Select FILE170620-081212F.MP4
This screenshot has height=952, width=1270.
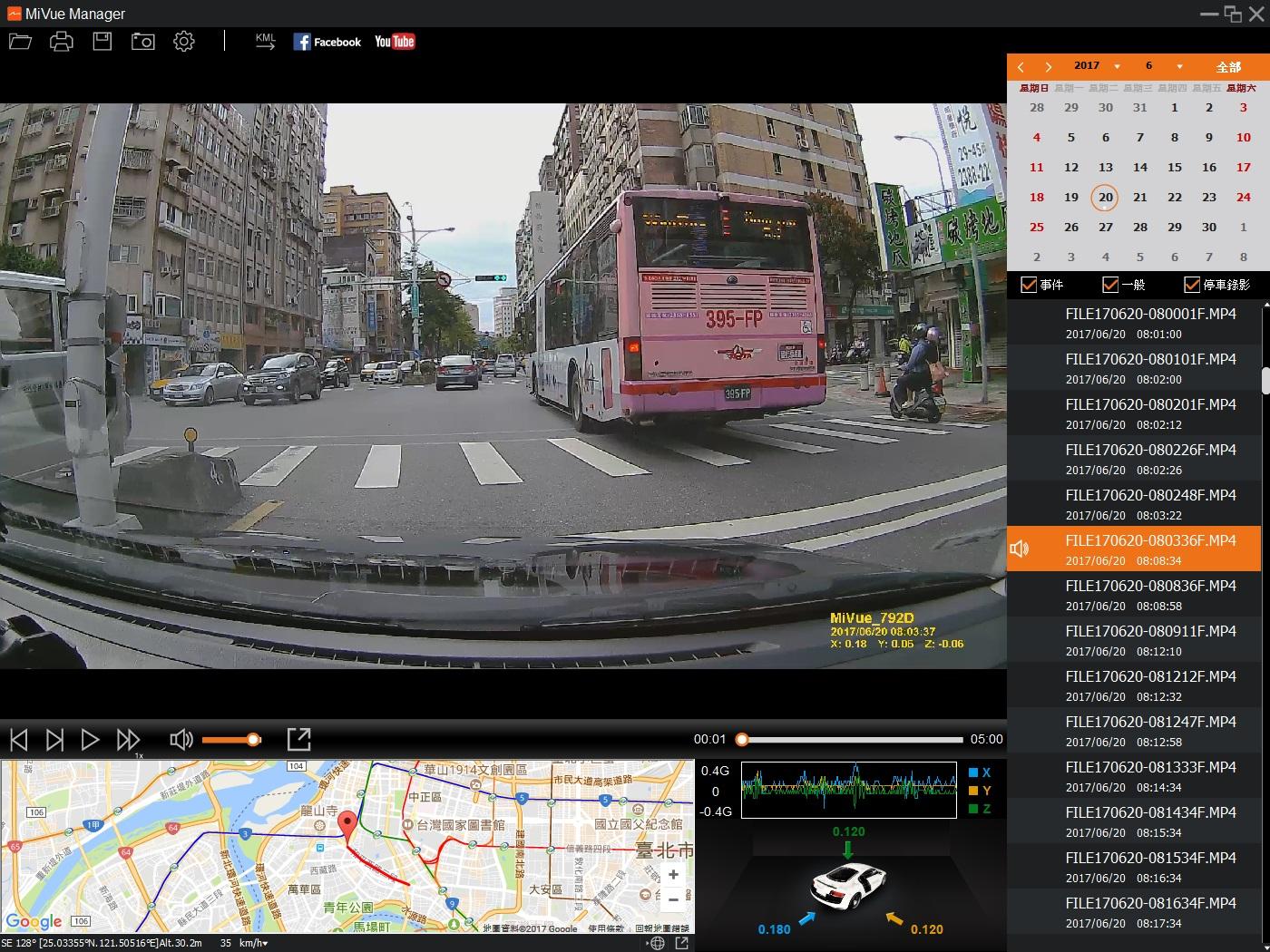(x=1134, y=685)
